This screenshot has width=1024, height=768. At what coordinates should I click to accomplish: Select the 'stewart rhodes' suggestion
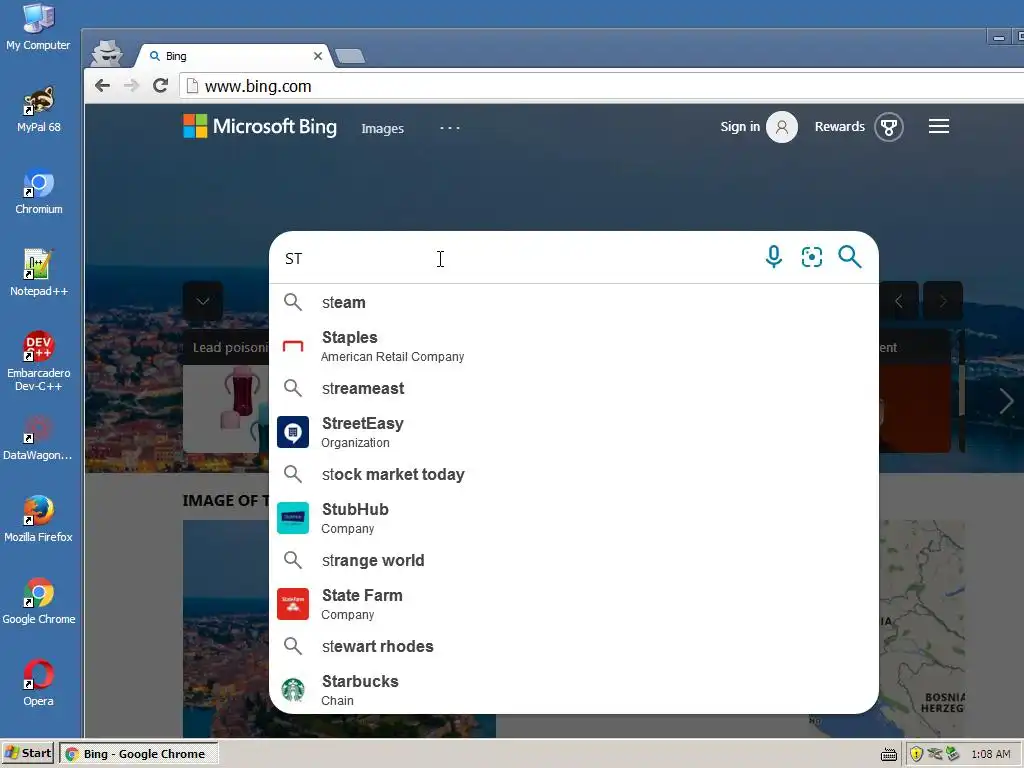[x=573, y=647]
